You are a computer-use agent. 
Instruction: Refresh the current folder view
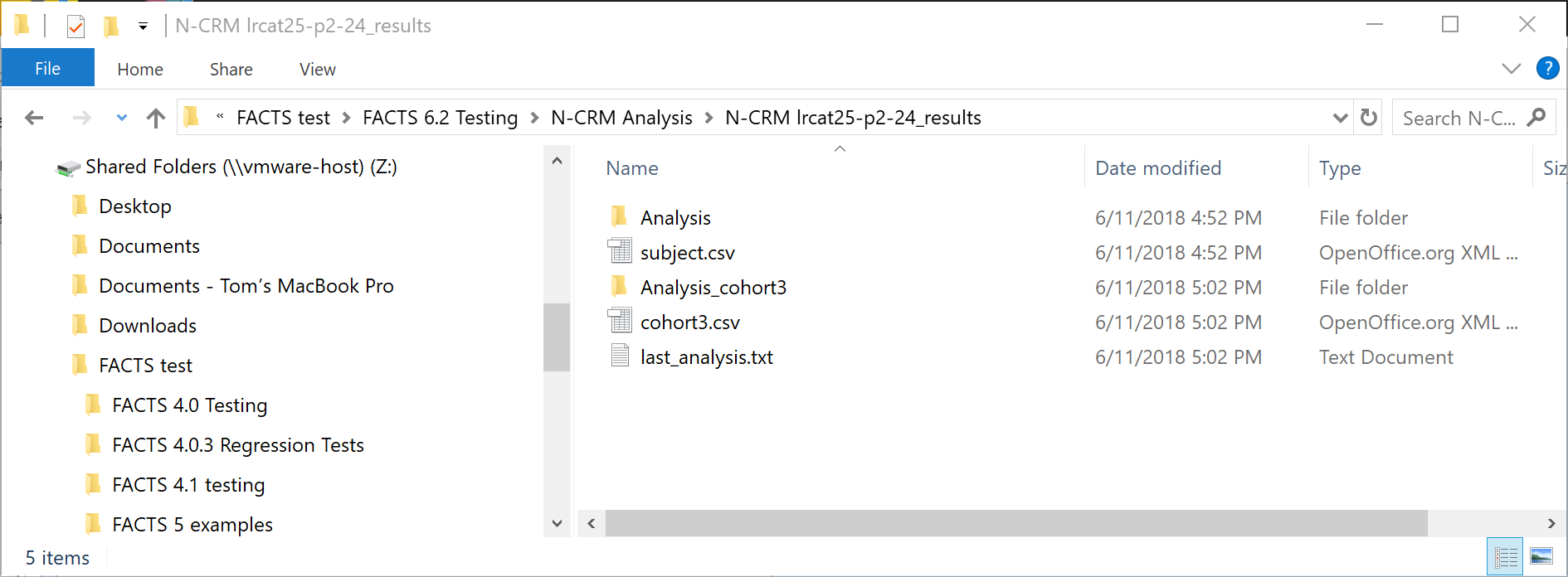[1369, 118]
